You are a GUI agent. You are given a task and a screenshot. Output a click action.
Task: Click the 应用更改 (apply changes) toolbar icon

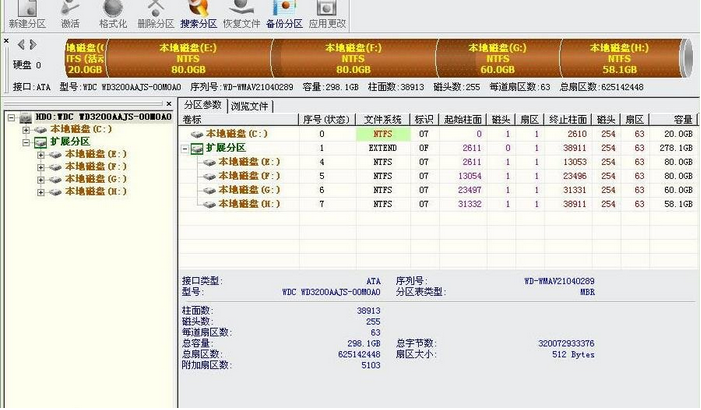point(327,15)
